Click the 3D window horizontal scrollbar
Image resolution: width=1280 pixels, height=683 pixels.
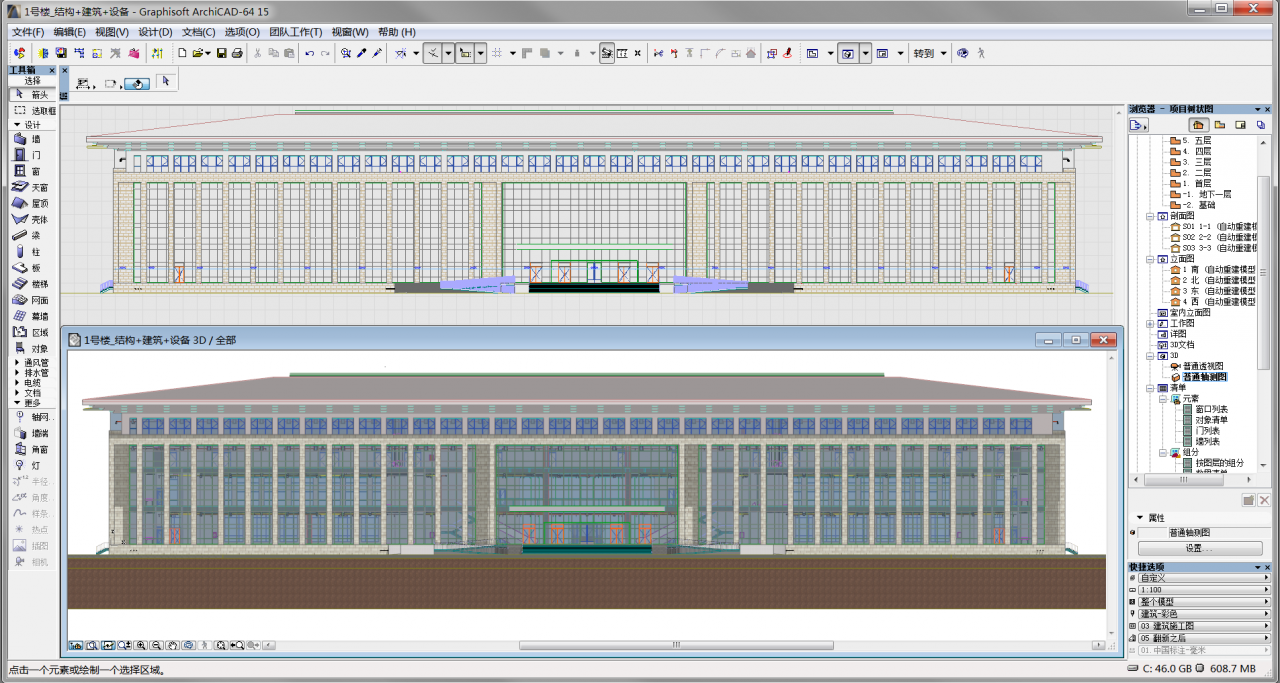pyautogui.click(x=675, y=645)
